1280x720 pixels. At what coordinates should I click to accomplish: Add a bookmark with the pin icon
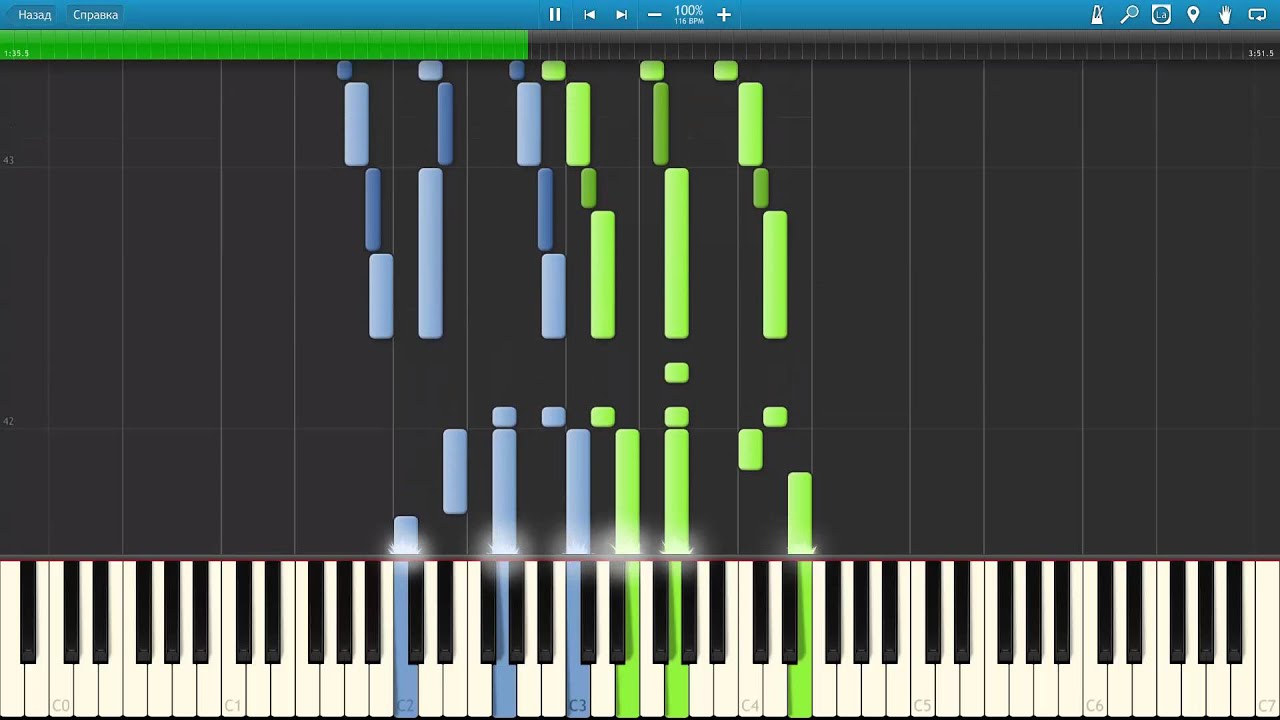(1193, 15)
